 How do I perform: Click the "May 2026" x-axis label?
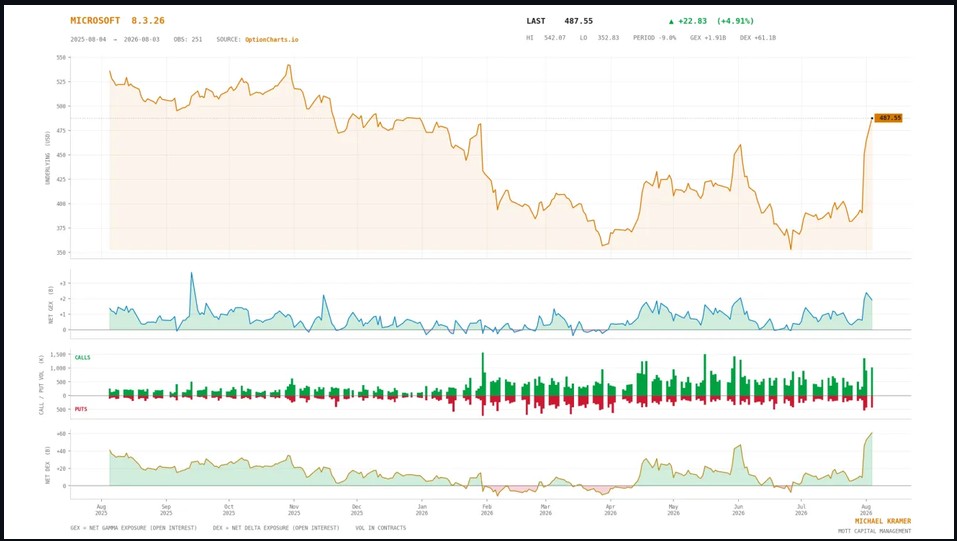673,510
